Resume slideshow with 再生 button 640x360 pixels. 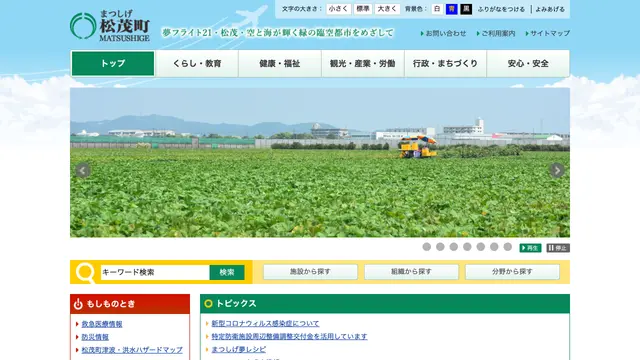530,248
